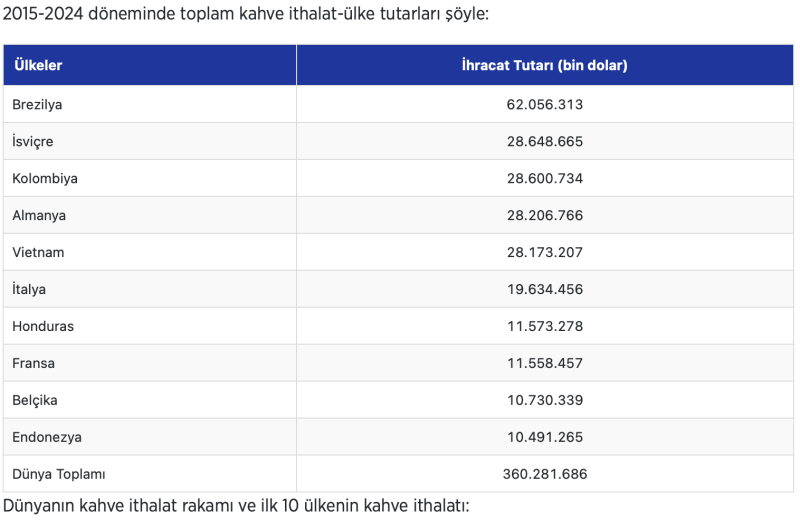Click the Ülkeler column header
Screen dimensions: 800x530
pos(38,65)
